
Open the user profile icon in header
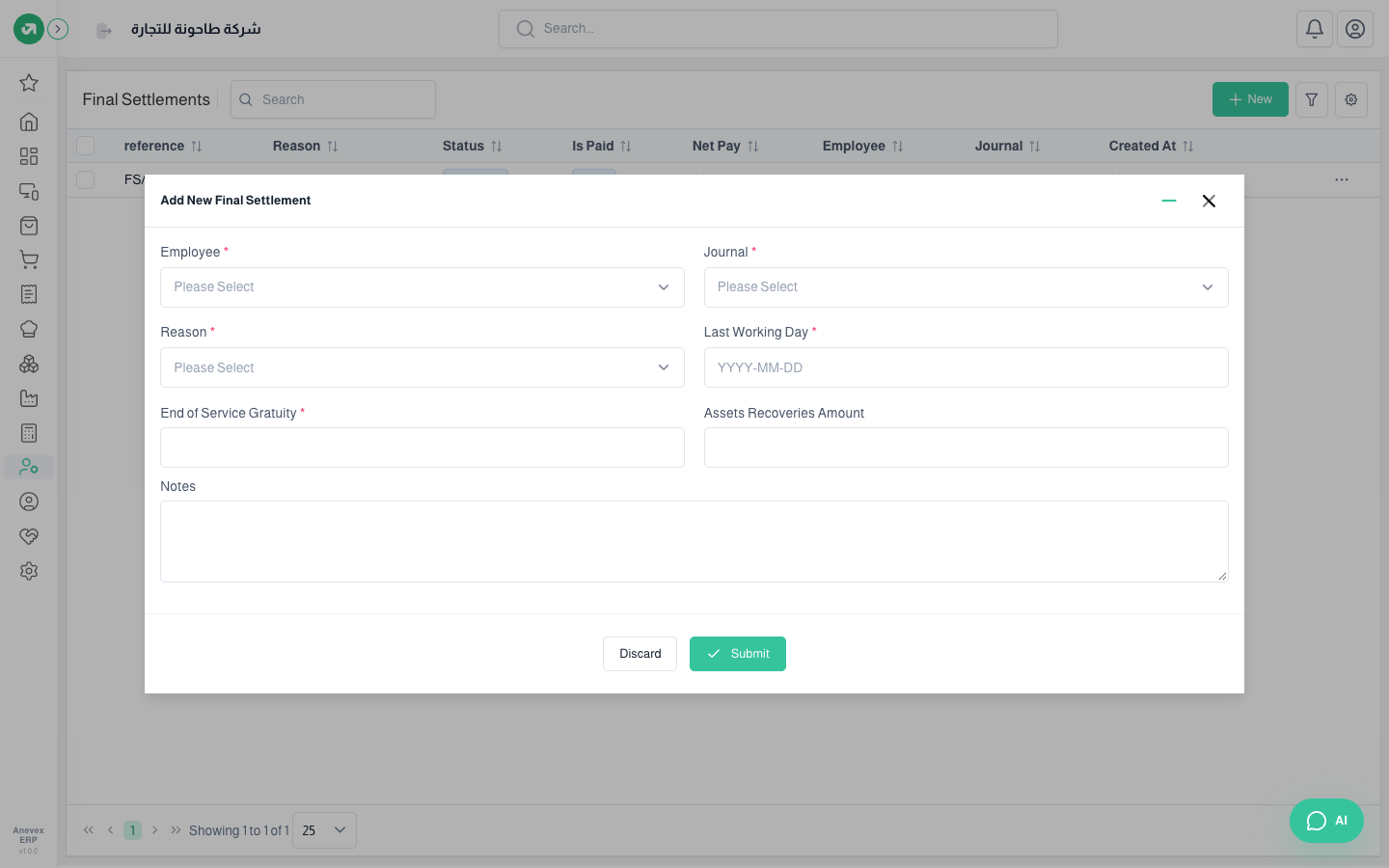click(1355, 29)
